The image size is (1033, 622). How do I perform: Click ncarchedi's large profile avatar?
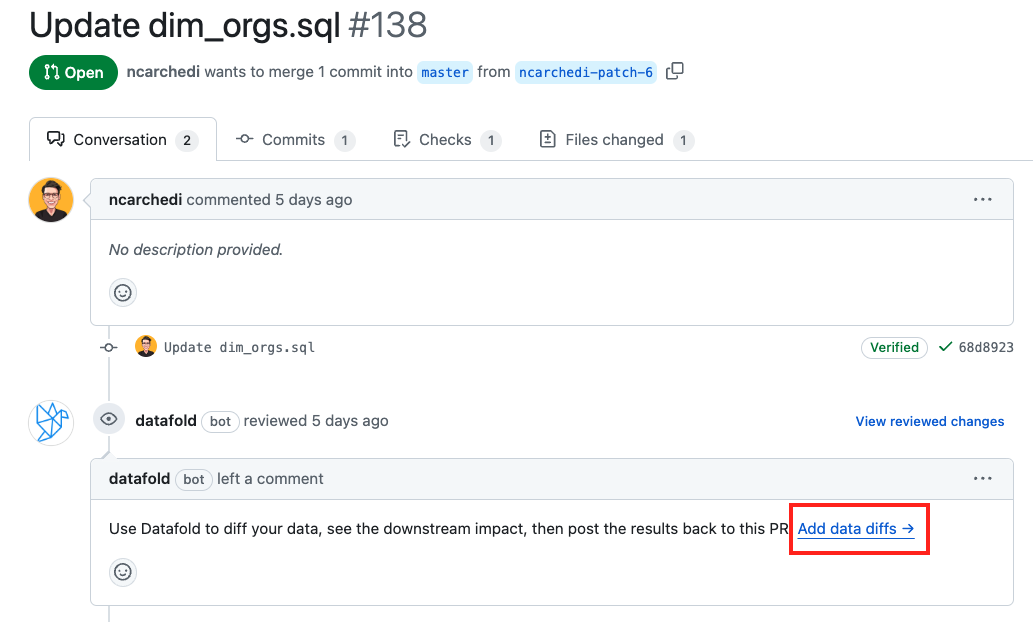coord(51,200)
